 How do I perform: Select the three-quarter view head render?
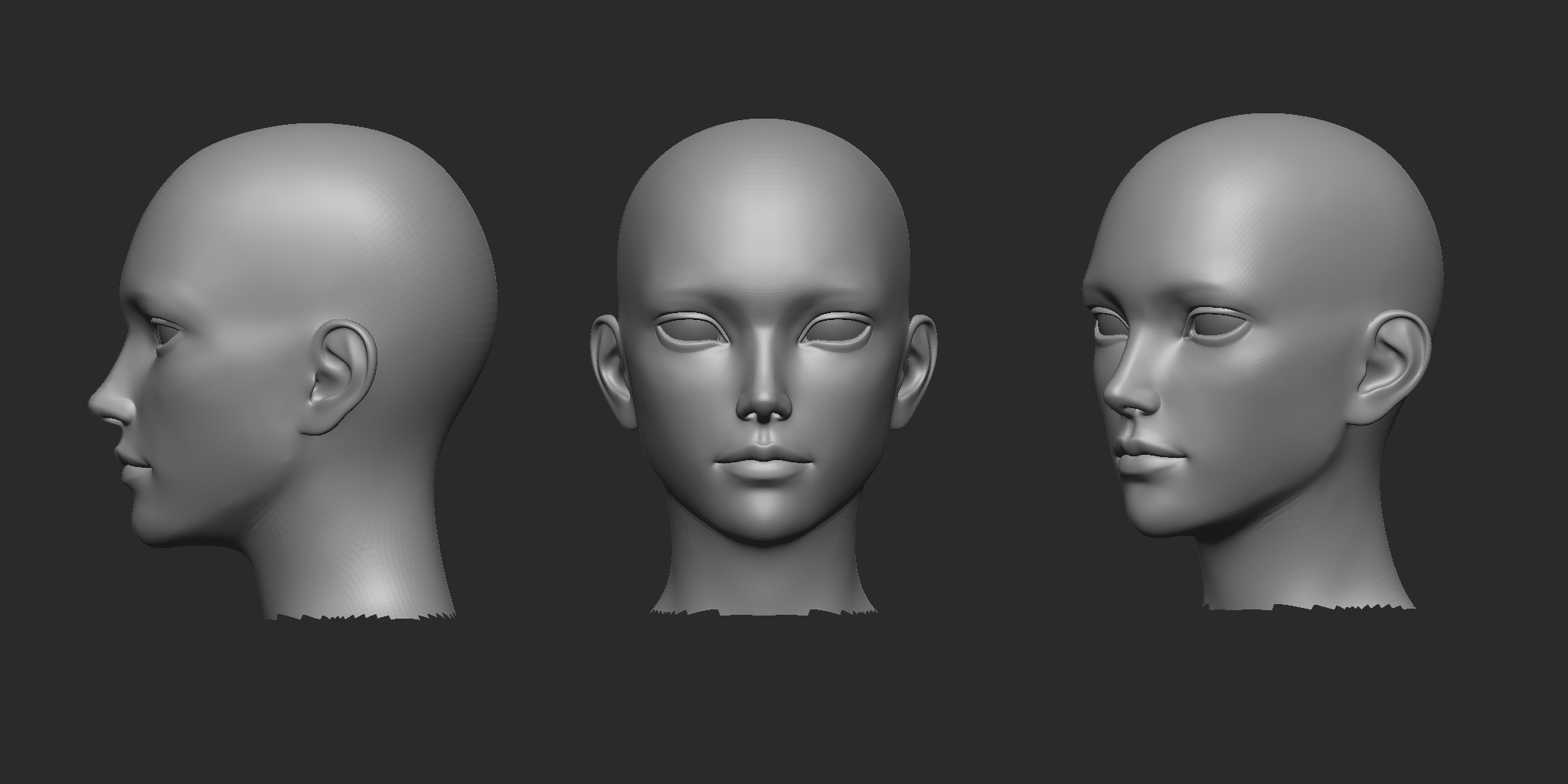tap(1263, 361)
